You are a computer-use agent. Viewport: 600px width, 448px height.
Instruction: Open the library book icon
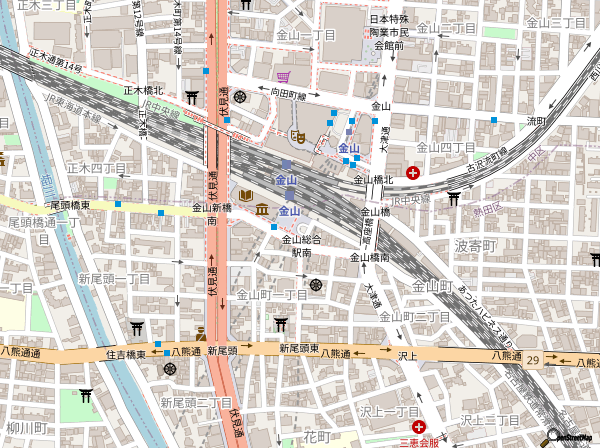pos(247,193)
